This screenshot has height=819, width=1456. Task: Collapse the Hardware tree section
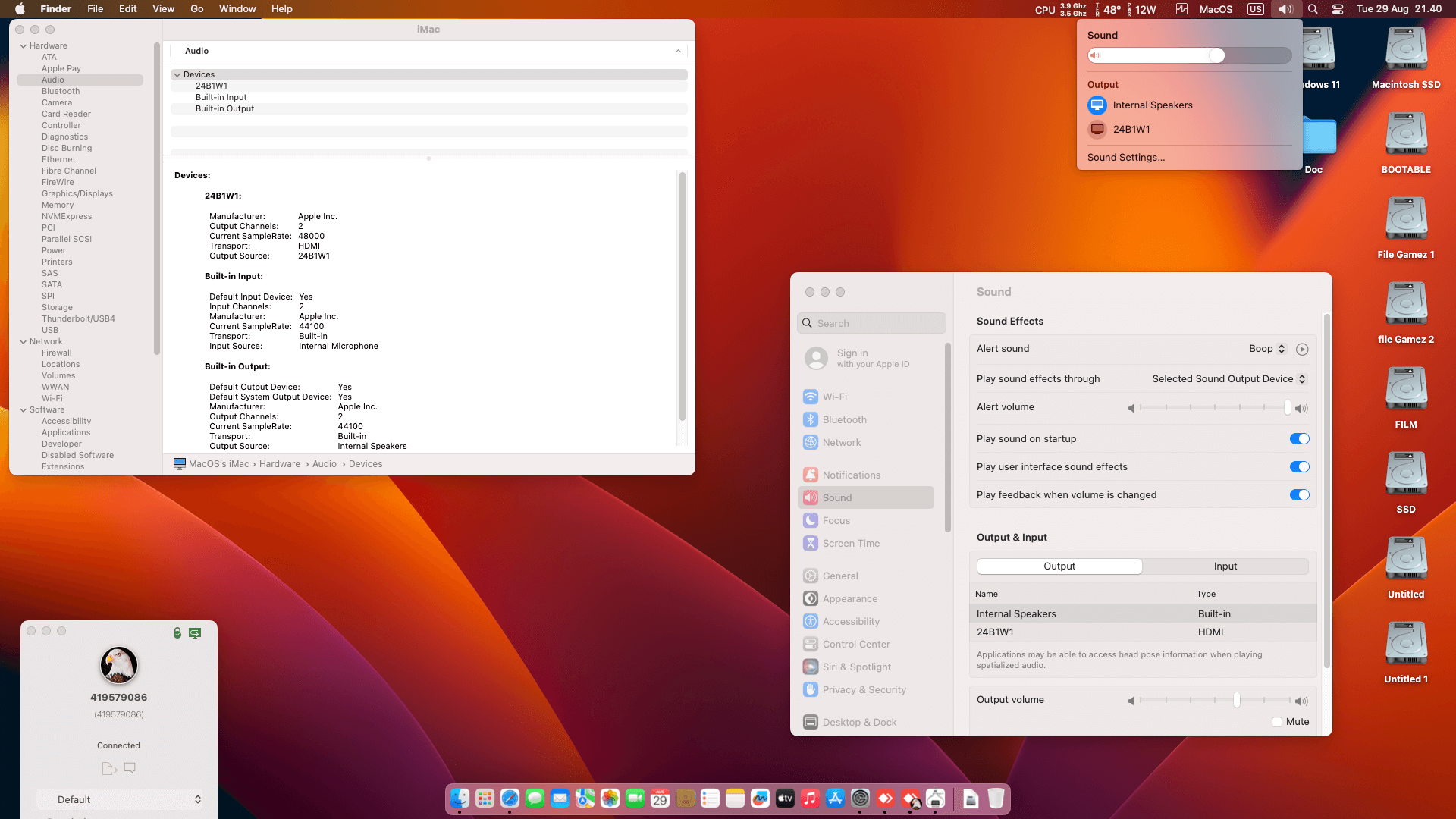pos(24,46)
